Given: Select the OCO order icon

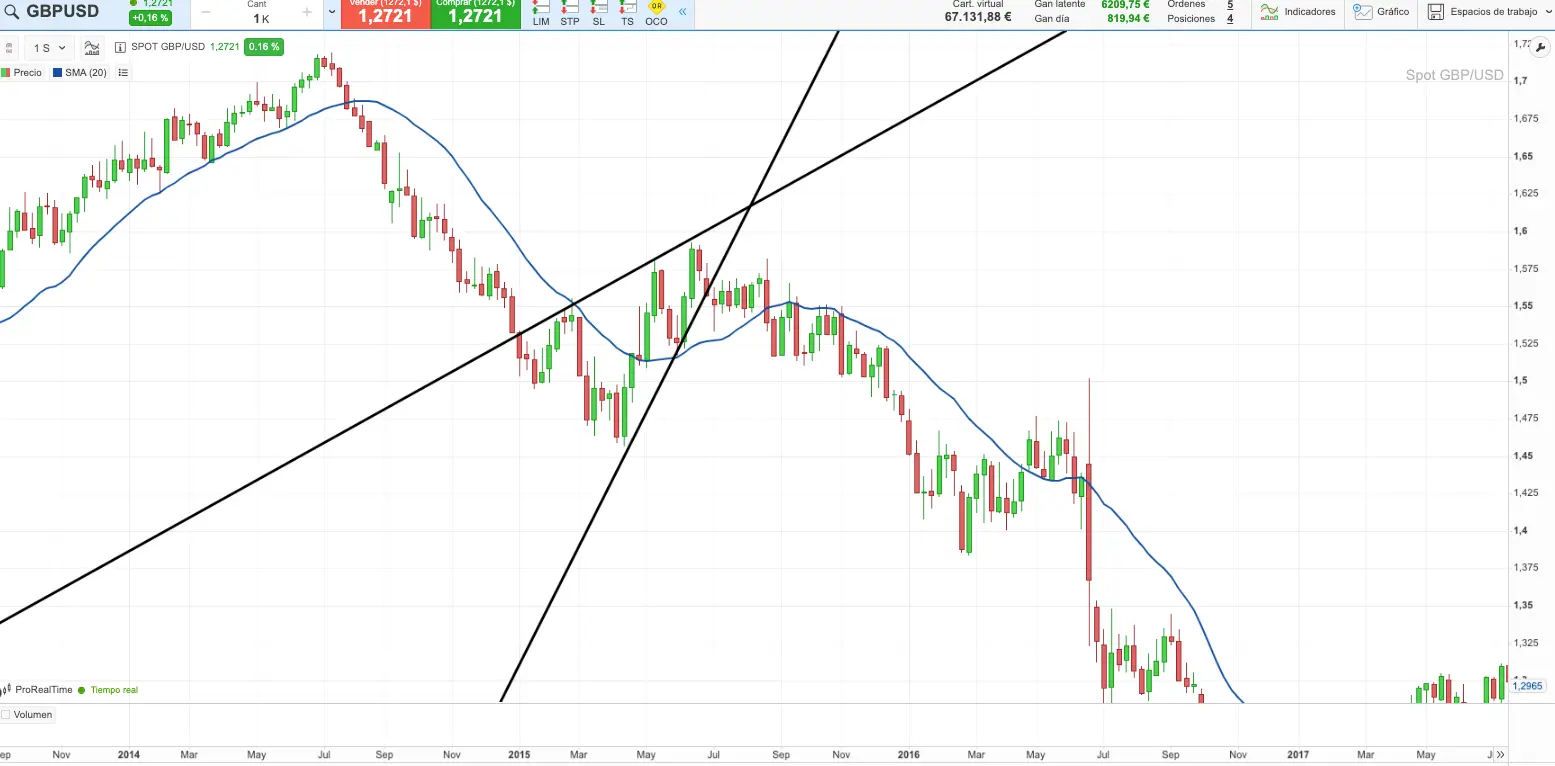Looking at the screenshot, I should pyautogui.click(x=656, y=12).
